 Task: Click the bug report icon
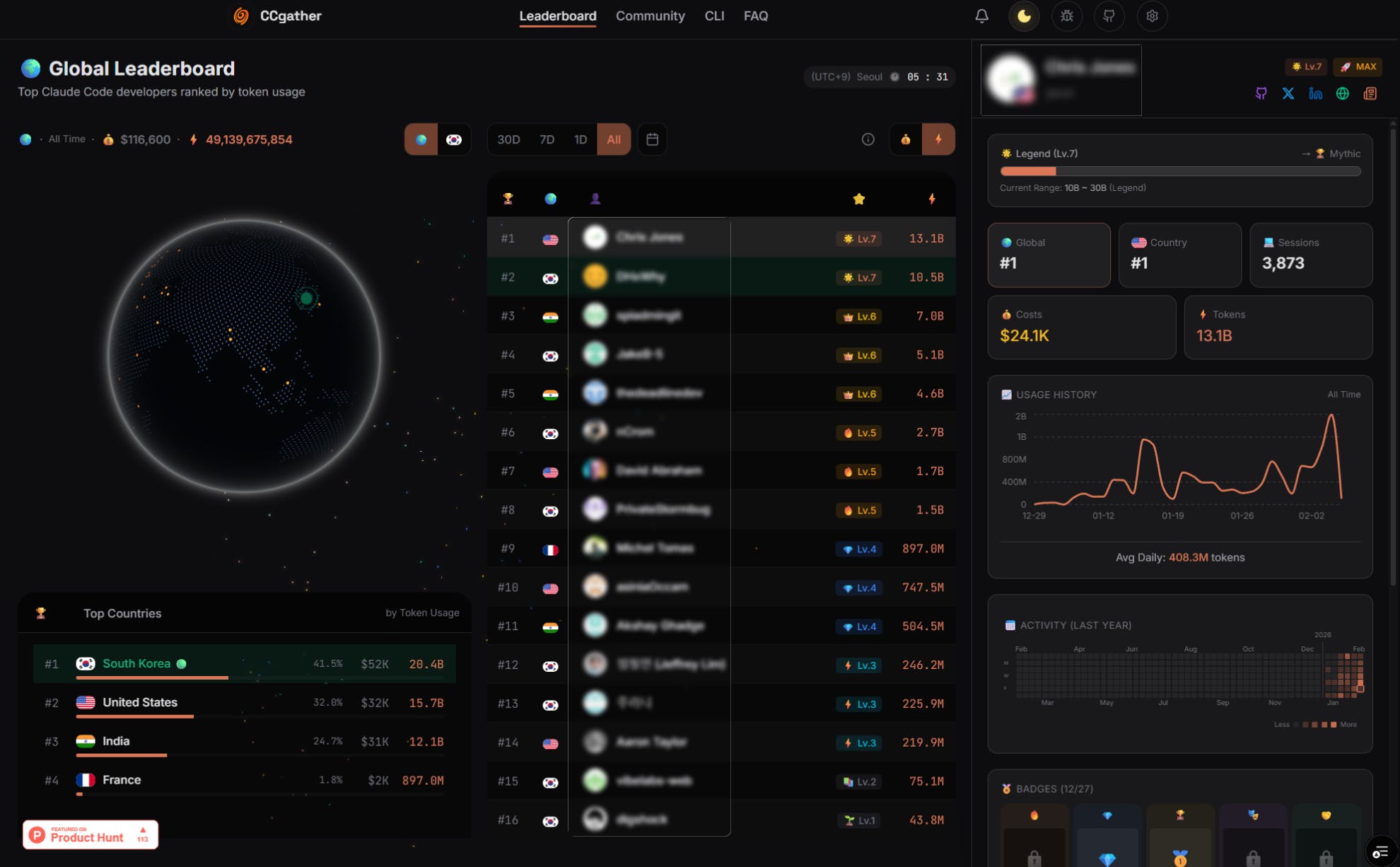coord(1067,16)
